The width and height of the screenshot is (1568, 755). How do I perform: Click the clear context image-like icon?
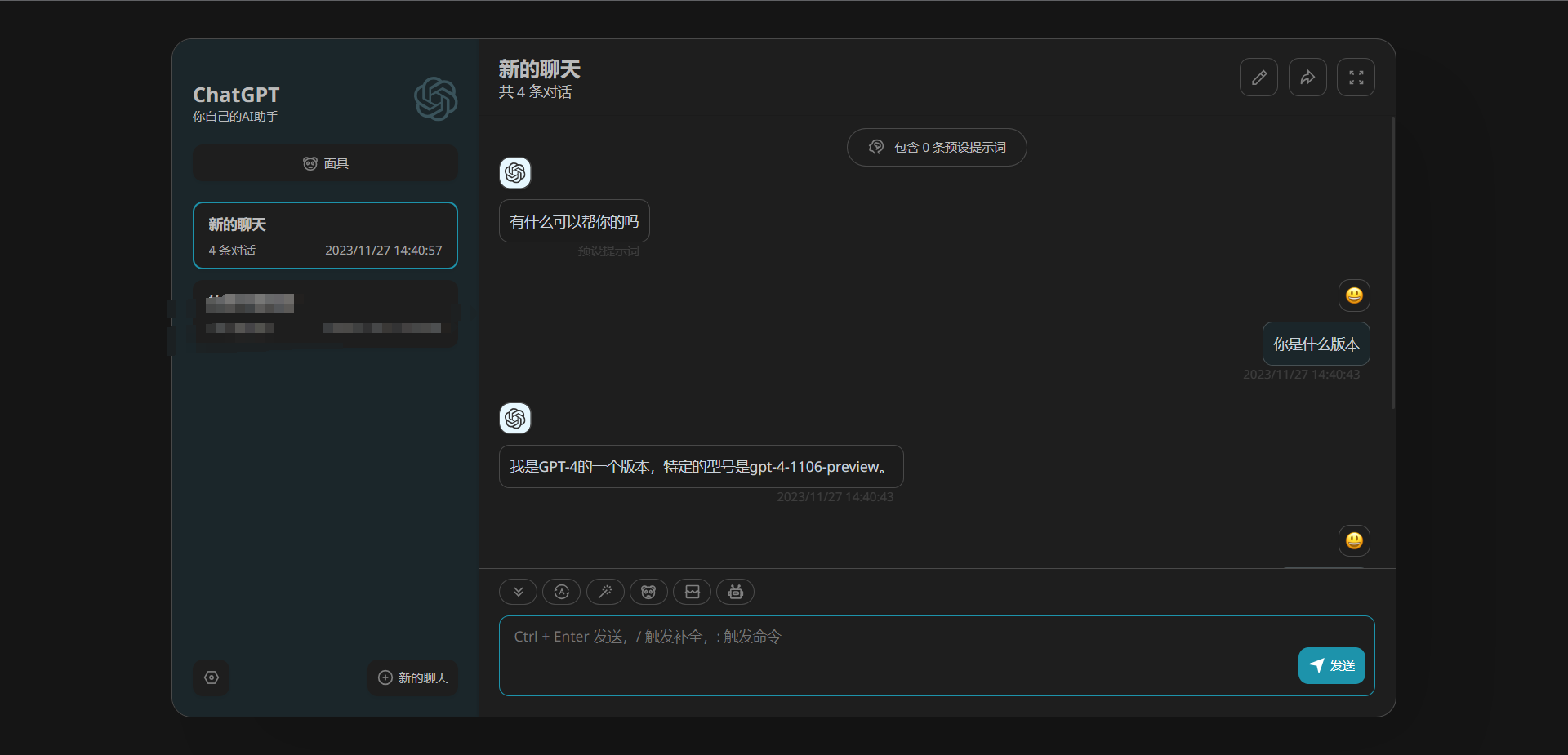click(x=692, y=592)
